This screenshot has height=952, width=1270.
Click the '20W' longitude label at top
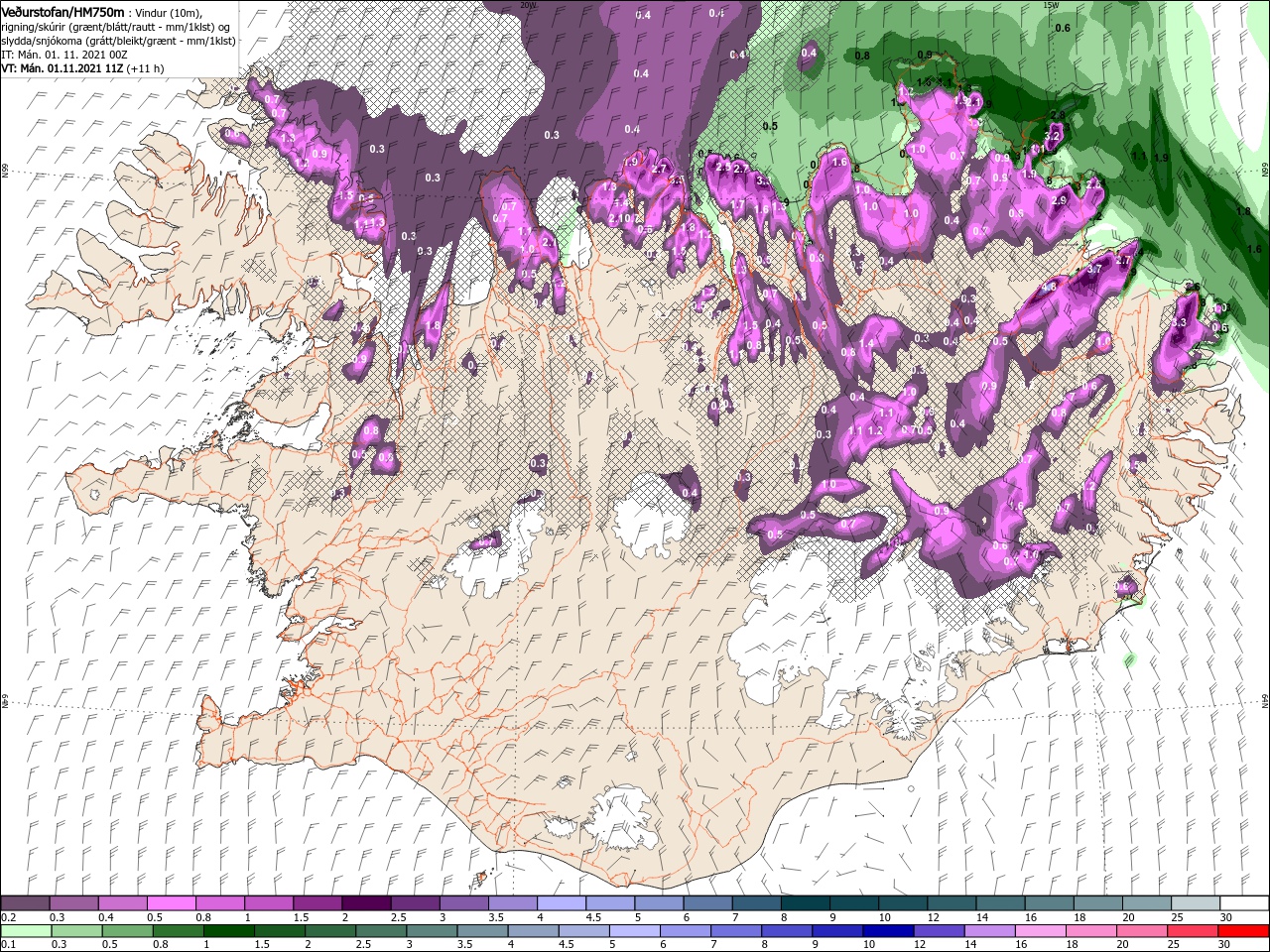point(528,5)
